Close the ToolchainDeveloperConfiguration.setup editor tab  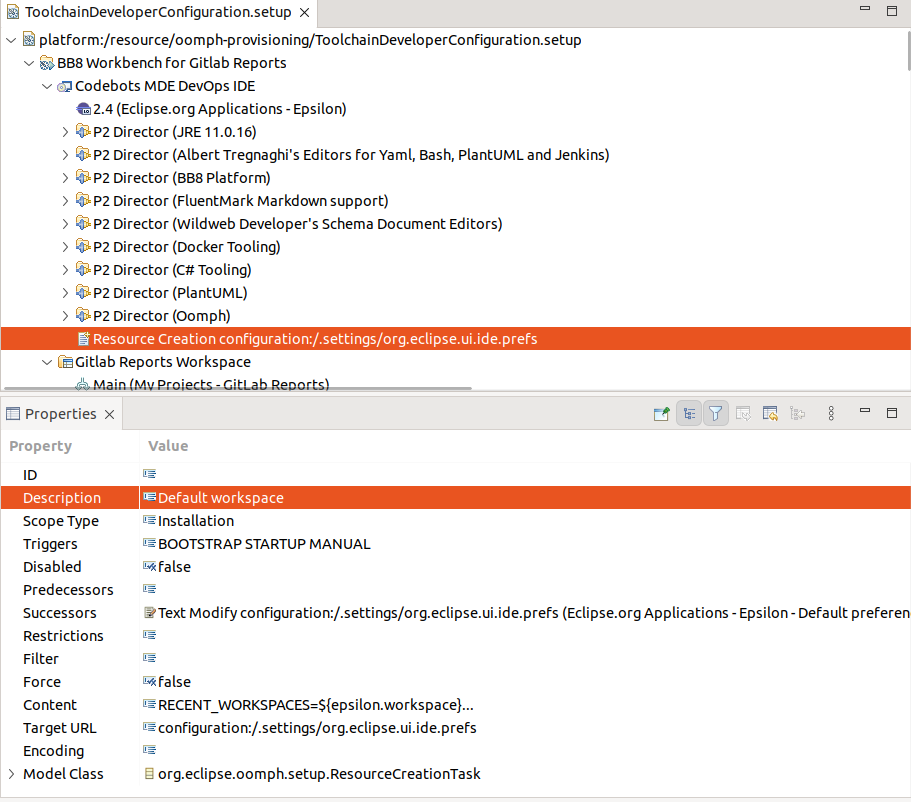tap(304, 13)
